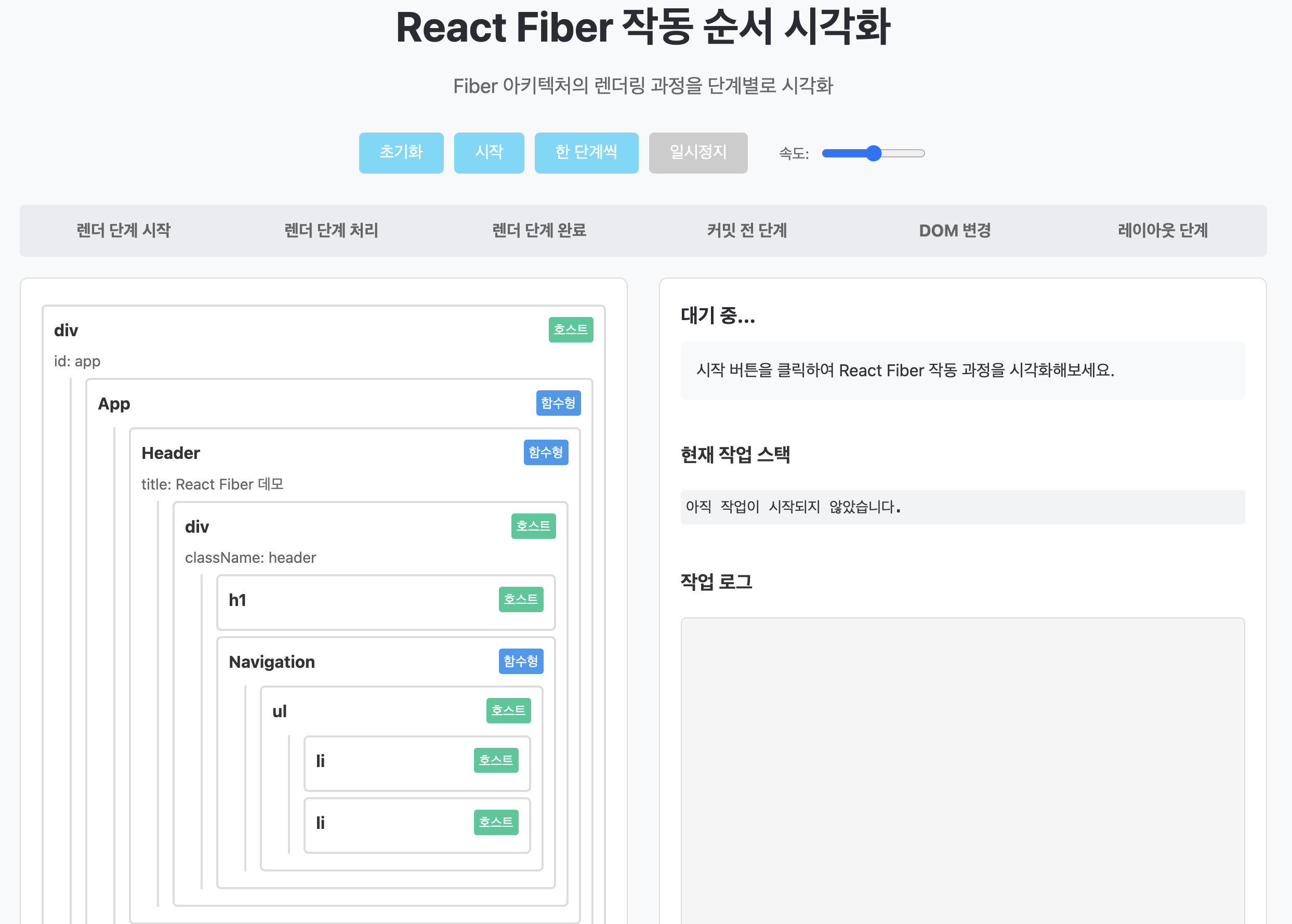
Task: Select the Navigation node in fiber tree
Action: [x=271, y=662]
